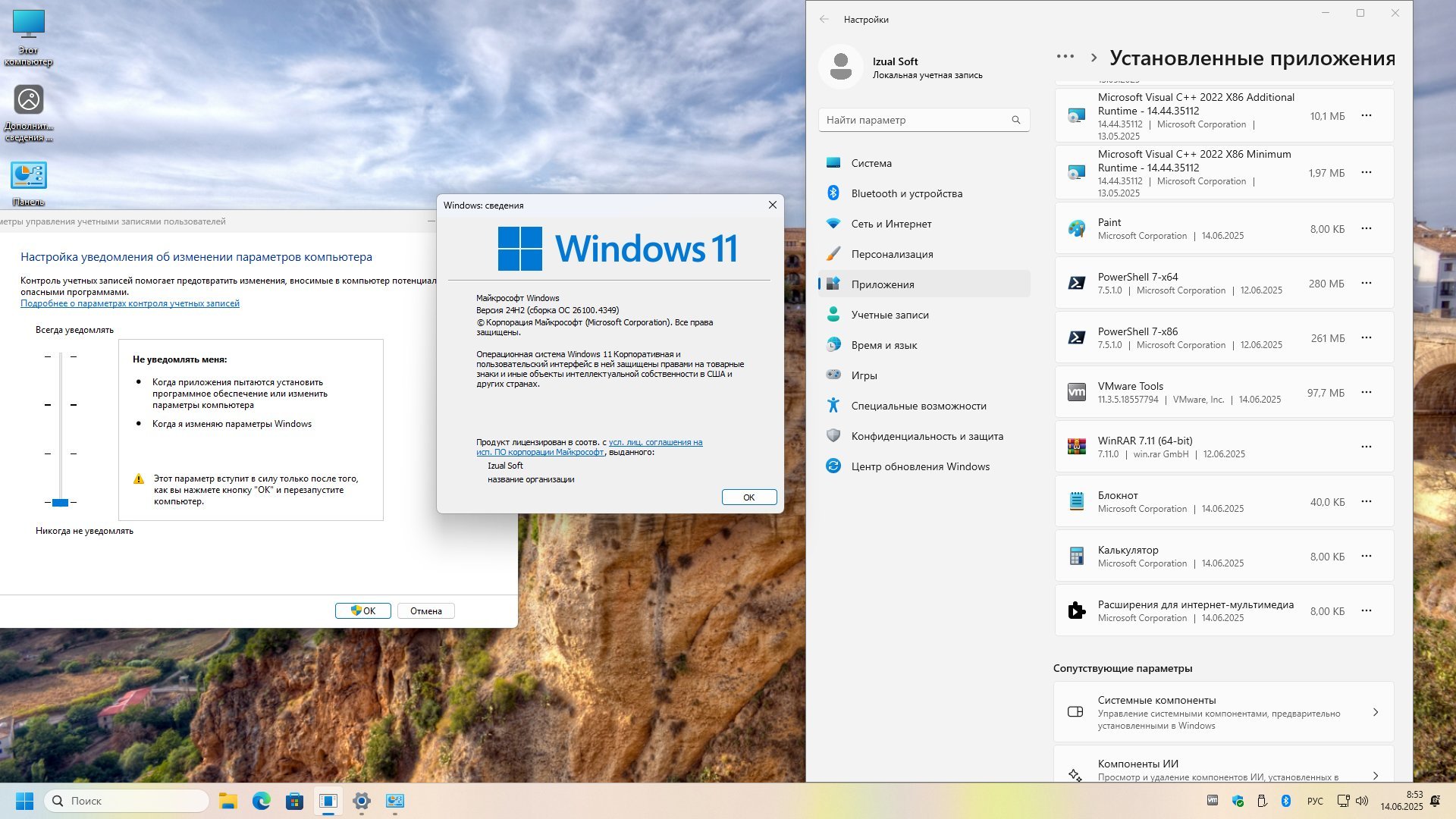Image resolution: width=1456 pixels, height=819 pixels.
Task: Open Microsoft Store from the taskbar
Action: (x=294, y=801)
